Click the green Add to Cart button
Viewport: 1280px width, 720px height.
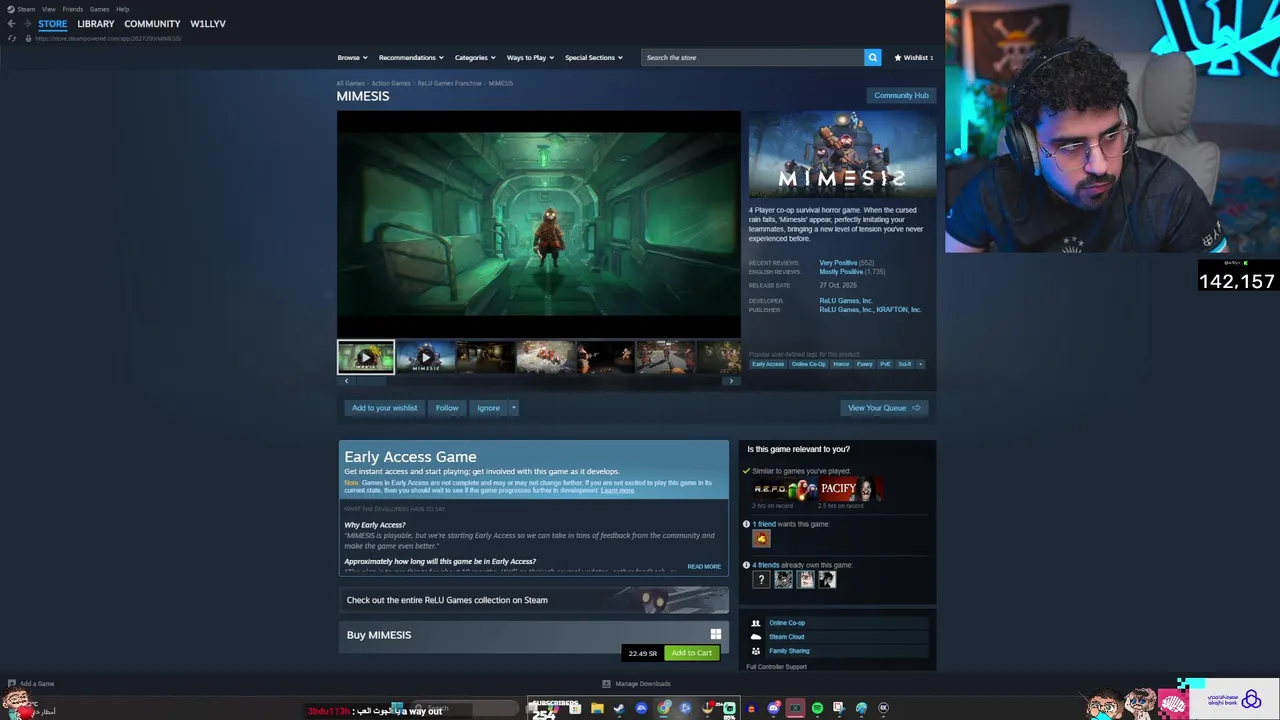692,653
